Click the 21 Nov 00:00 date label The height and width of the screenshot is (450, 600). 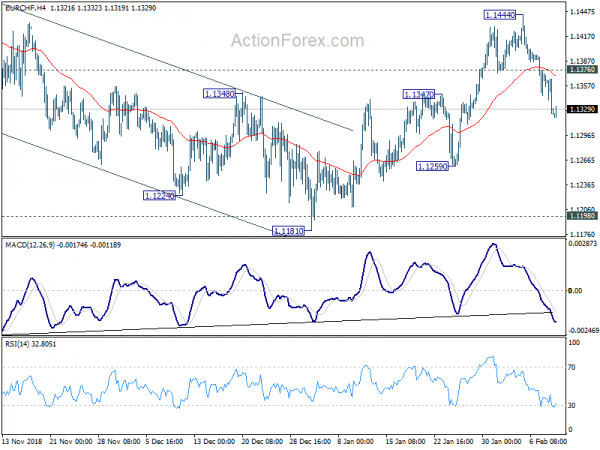click(71, 441)
